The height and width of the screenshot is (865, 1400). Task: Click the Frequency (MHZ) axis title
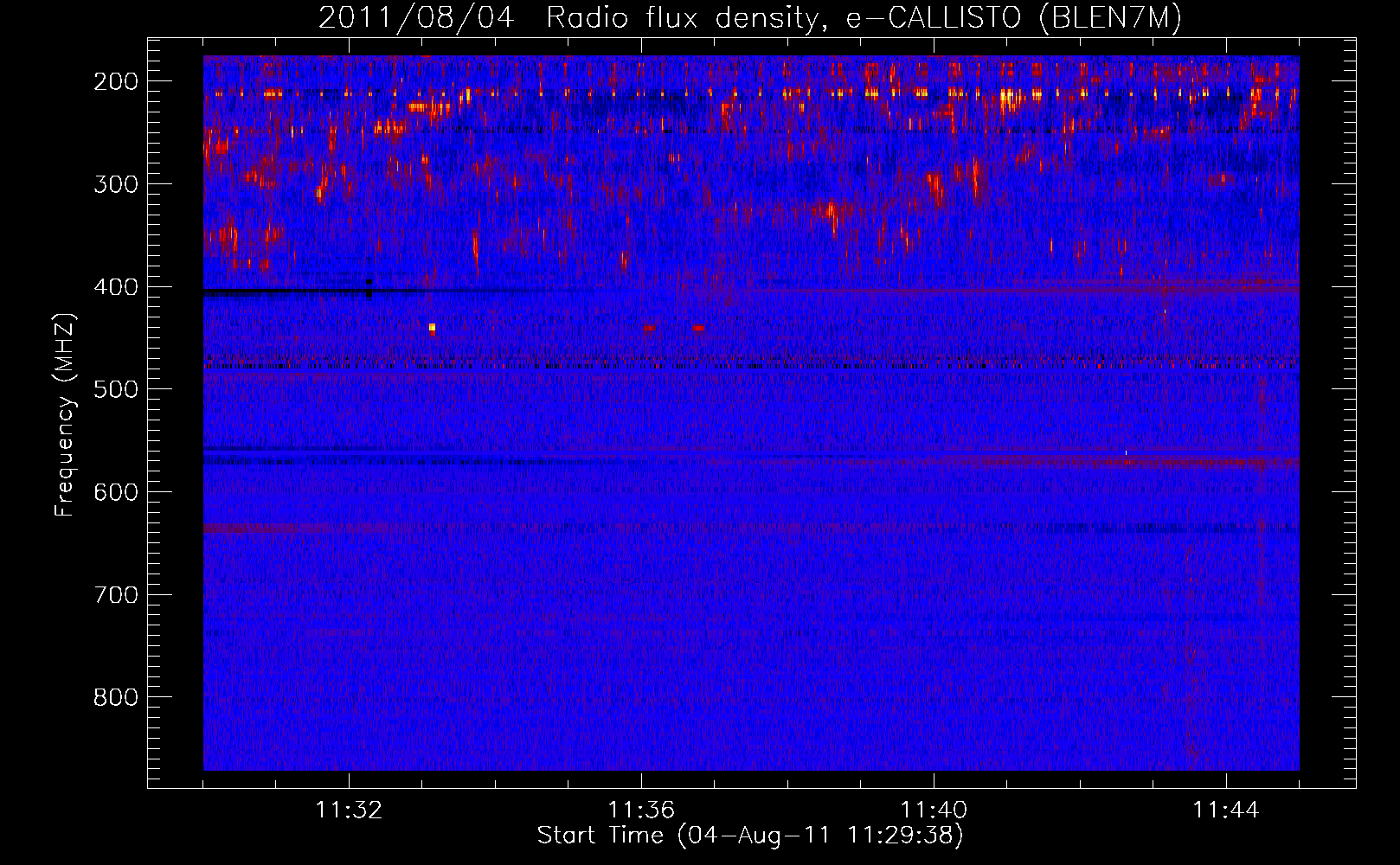coord(66,414)
